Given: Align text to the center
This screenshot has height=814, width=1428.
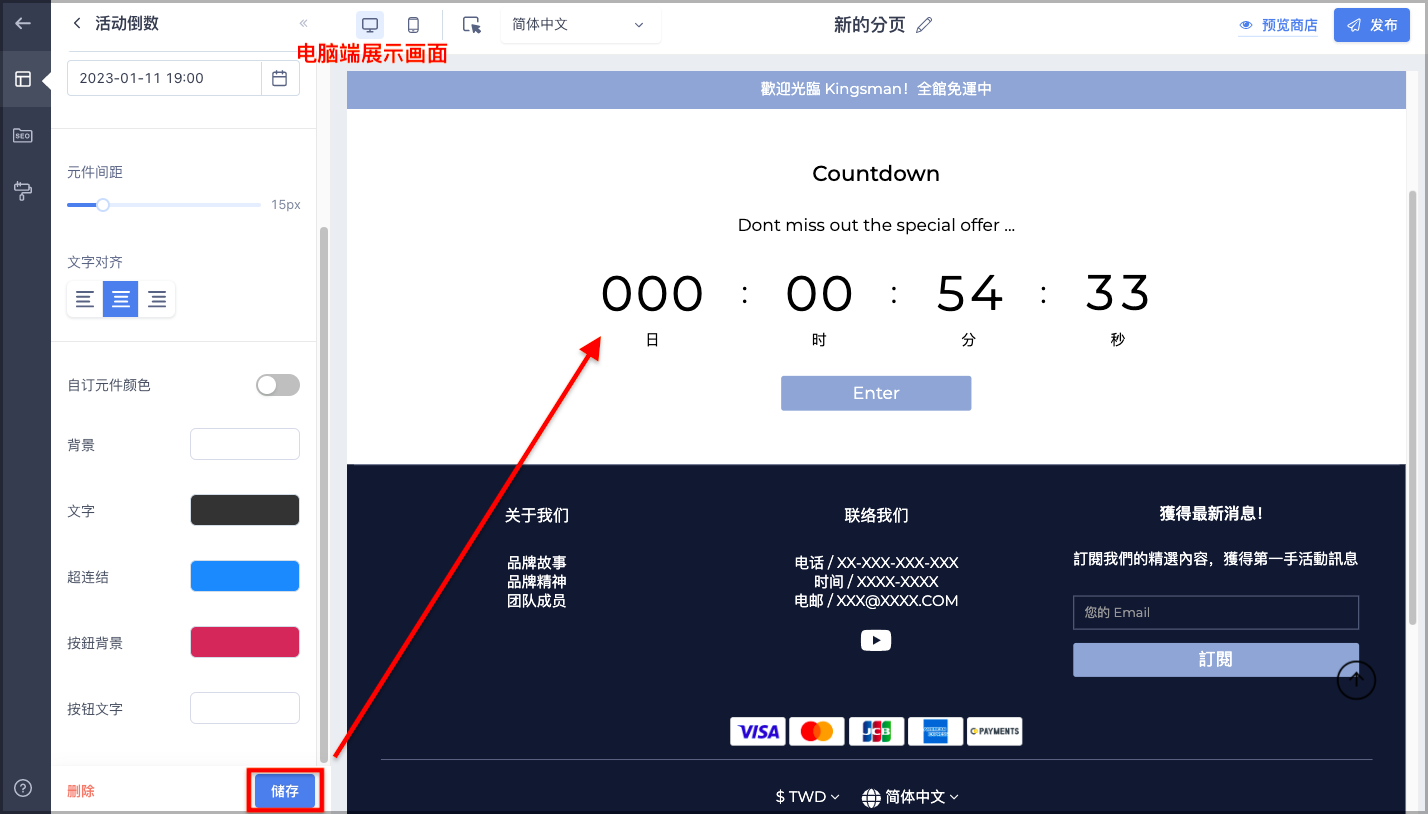Looking at the screenshot, I should point(121,299).
